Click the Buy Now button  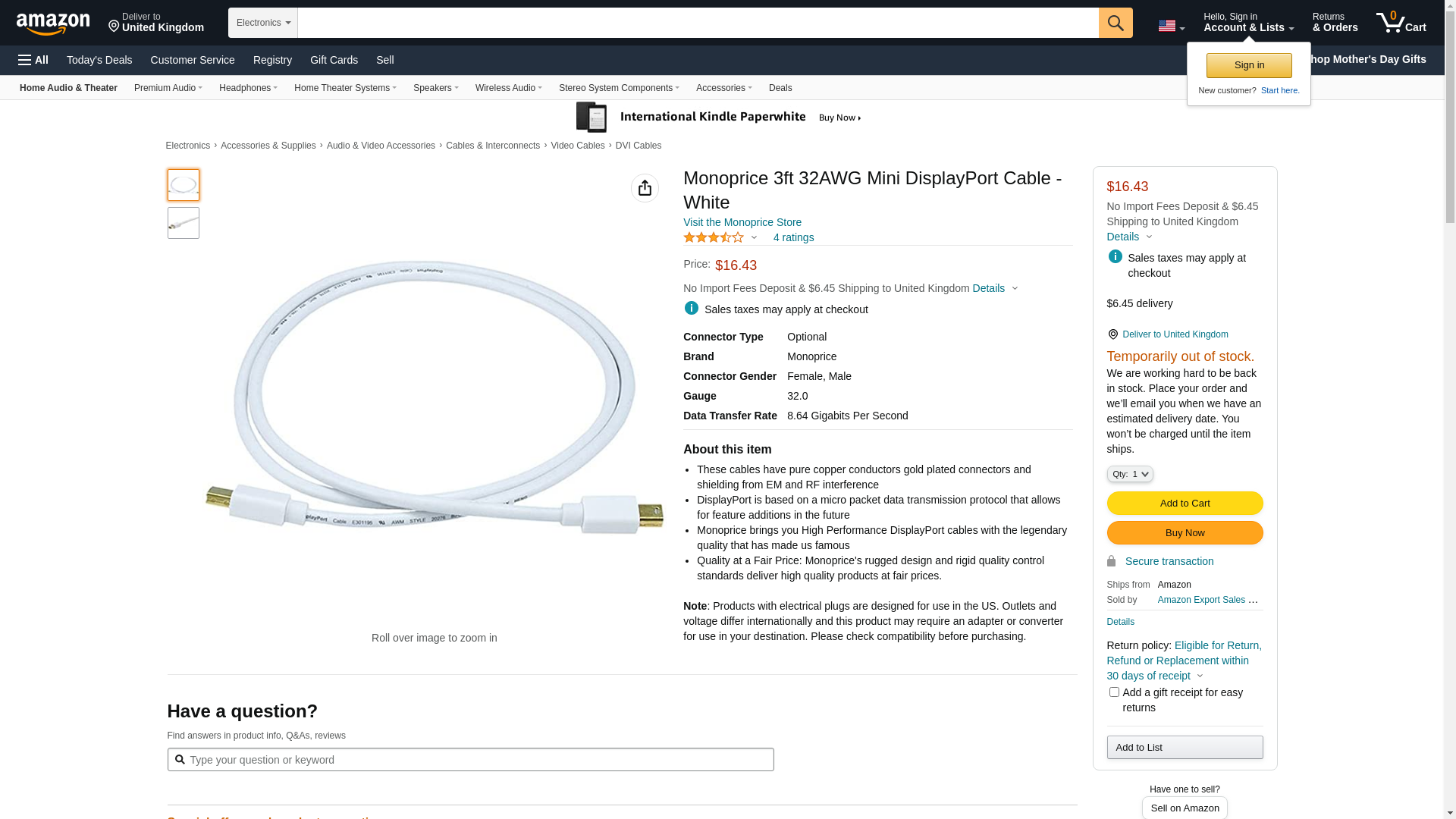coord(1185,532)
